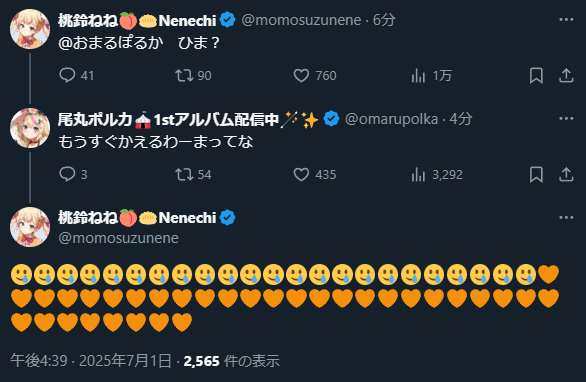The width and height of the screenshot is (586, 382).
Task: Open more options on the first tweet
Action: coord(566,19)
